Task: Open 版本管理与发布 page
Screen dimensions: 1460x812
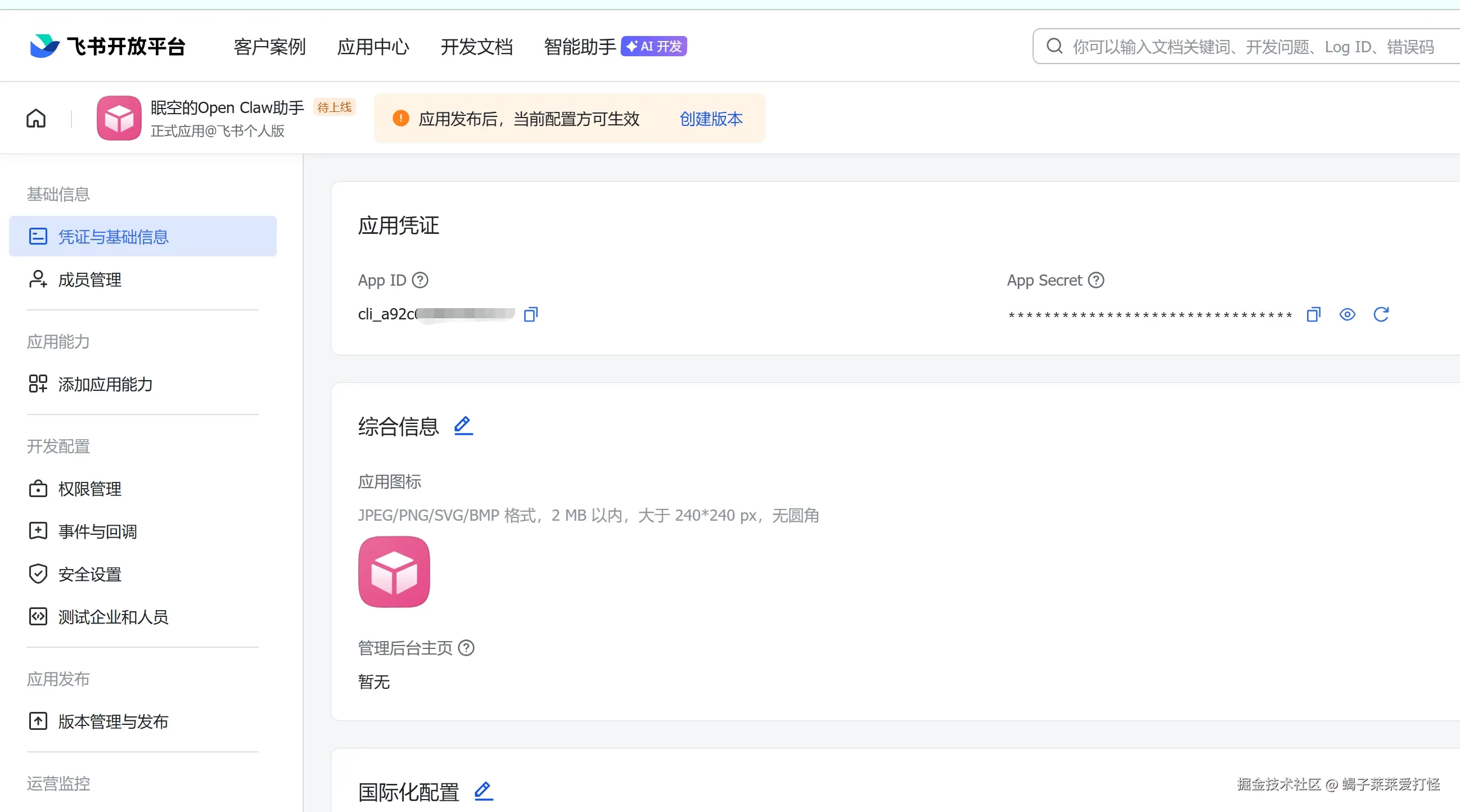Action: 113,721
